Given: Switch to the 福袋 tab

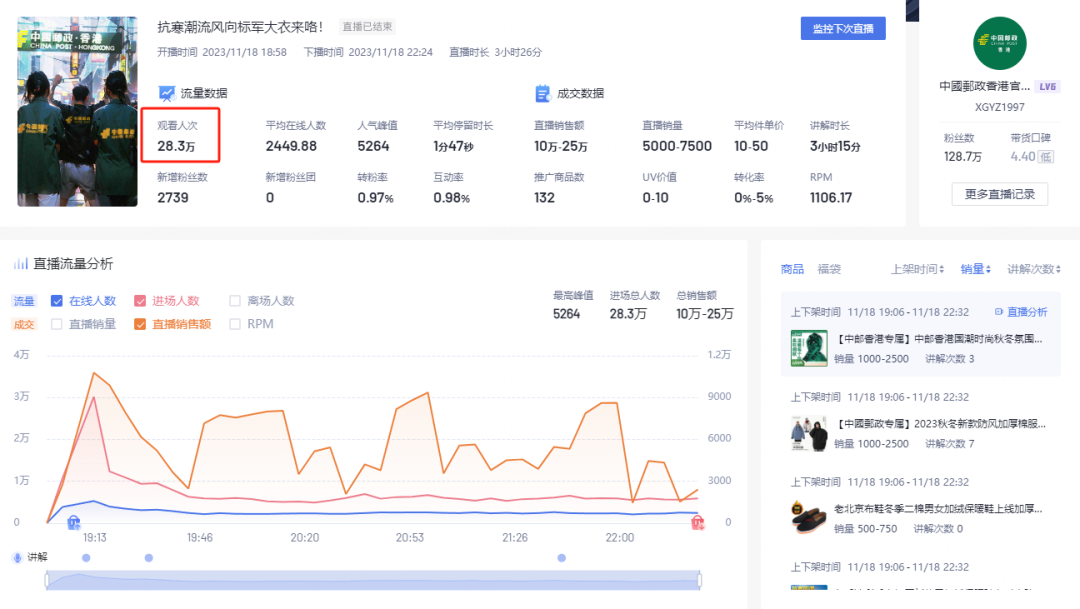Looking at the screenshot, I should (x=829, y=269).
